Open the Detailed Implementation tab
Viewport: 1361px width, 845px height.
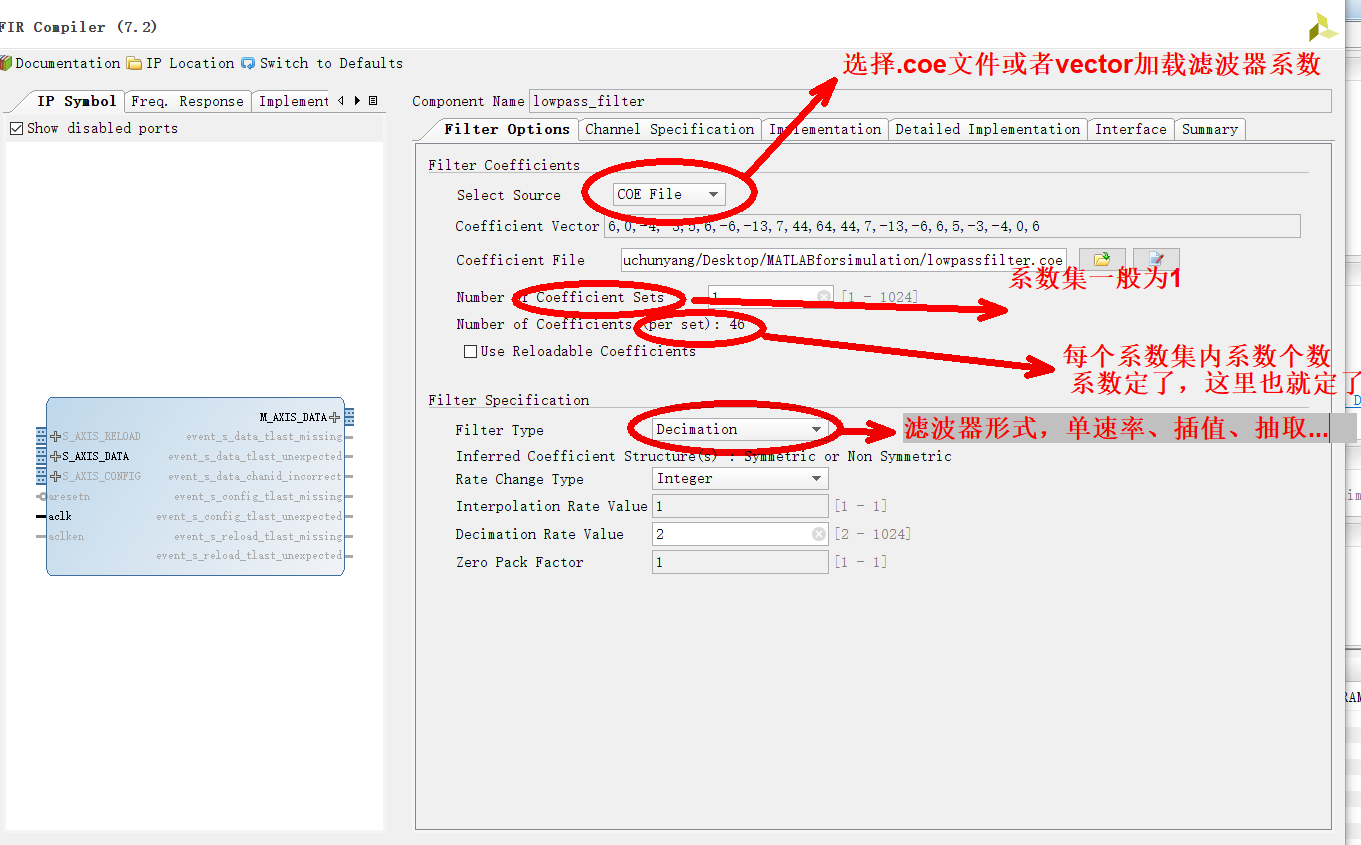tap(987, 129)
